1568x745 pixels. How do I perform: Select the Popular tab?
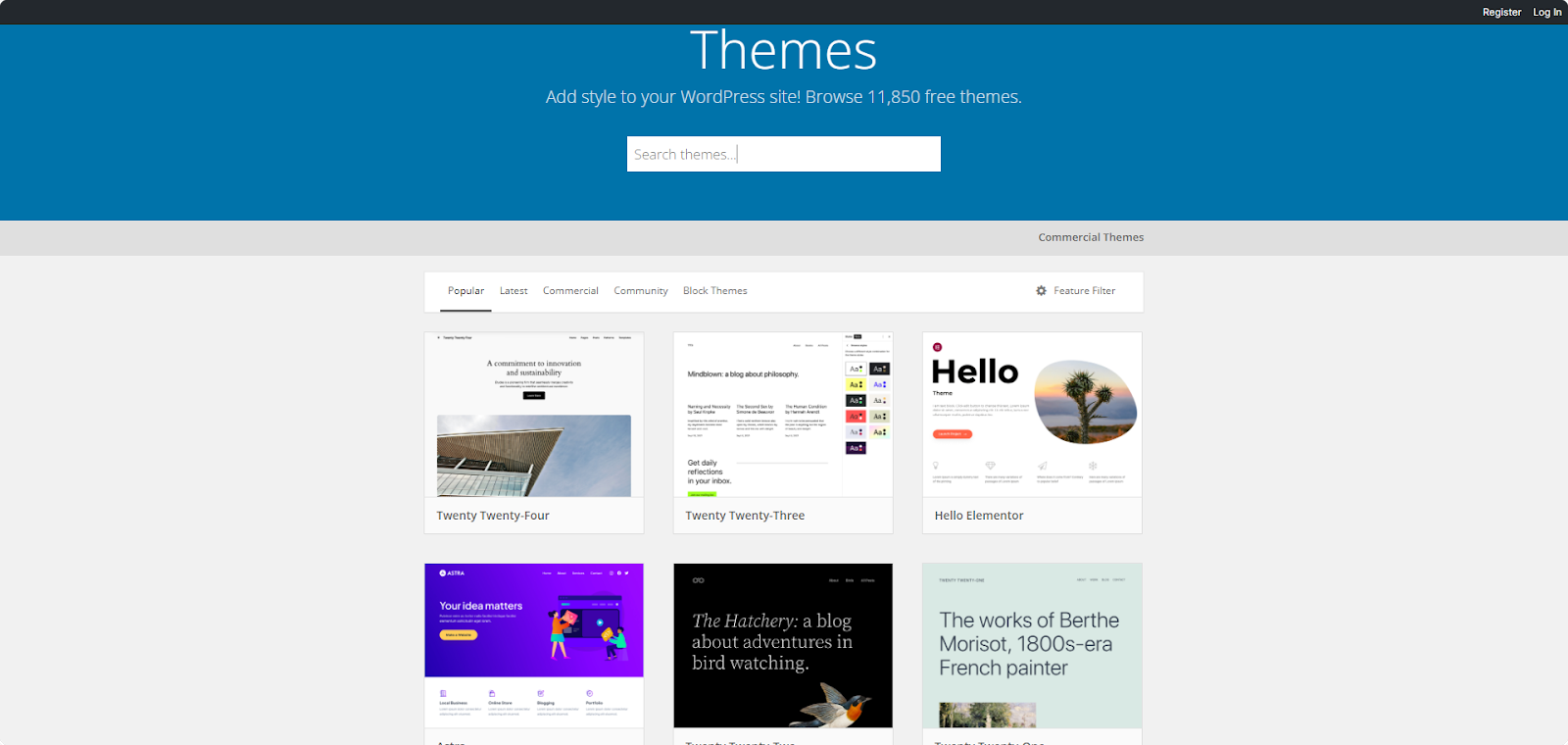point(465,291)
